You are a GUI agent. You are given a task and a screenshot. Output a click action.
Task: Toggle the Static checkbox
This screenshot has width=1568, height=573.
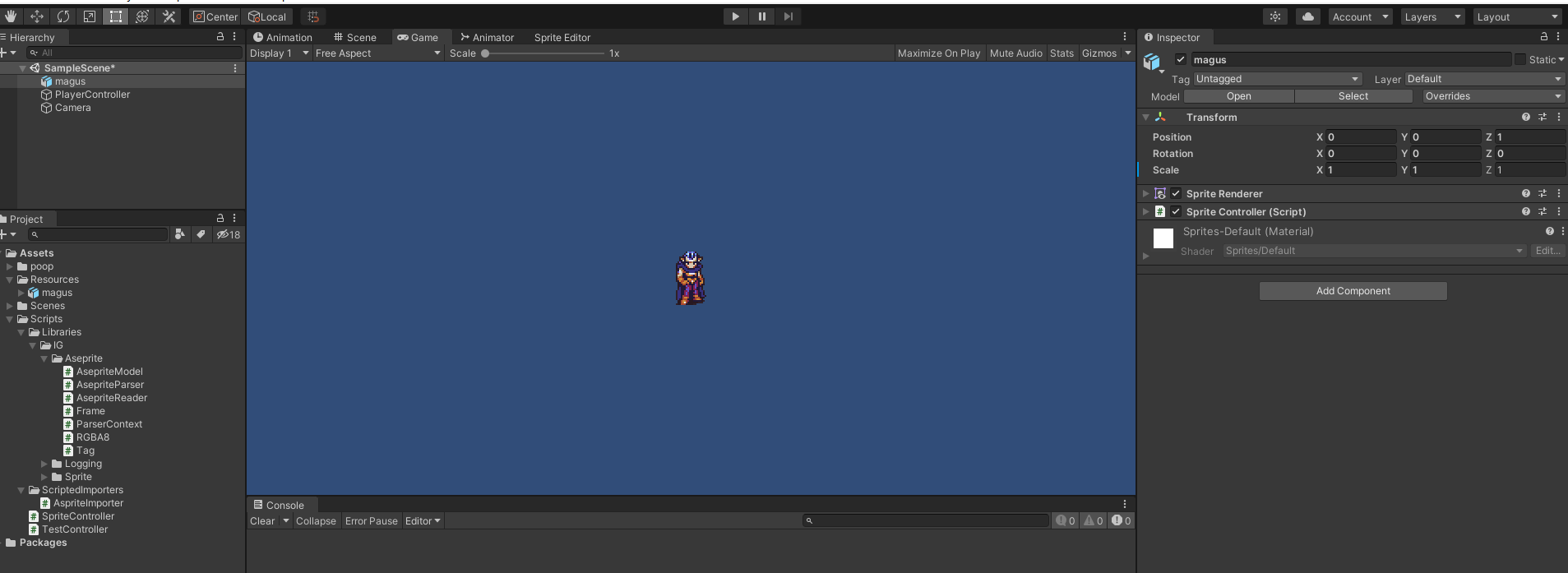tap(1520, 59)
